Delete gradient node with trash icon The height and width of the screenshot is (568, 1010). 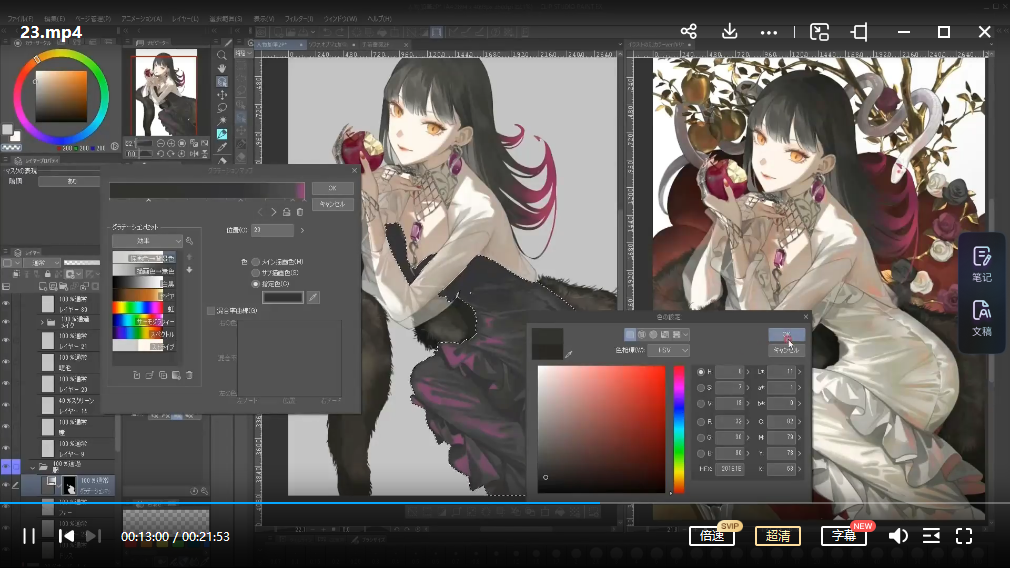coord(300,212)
